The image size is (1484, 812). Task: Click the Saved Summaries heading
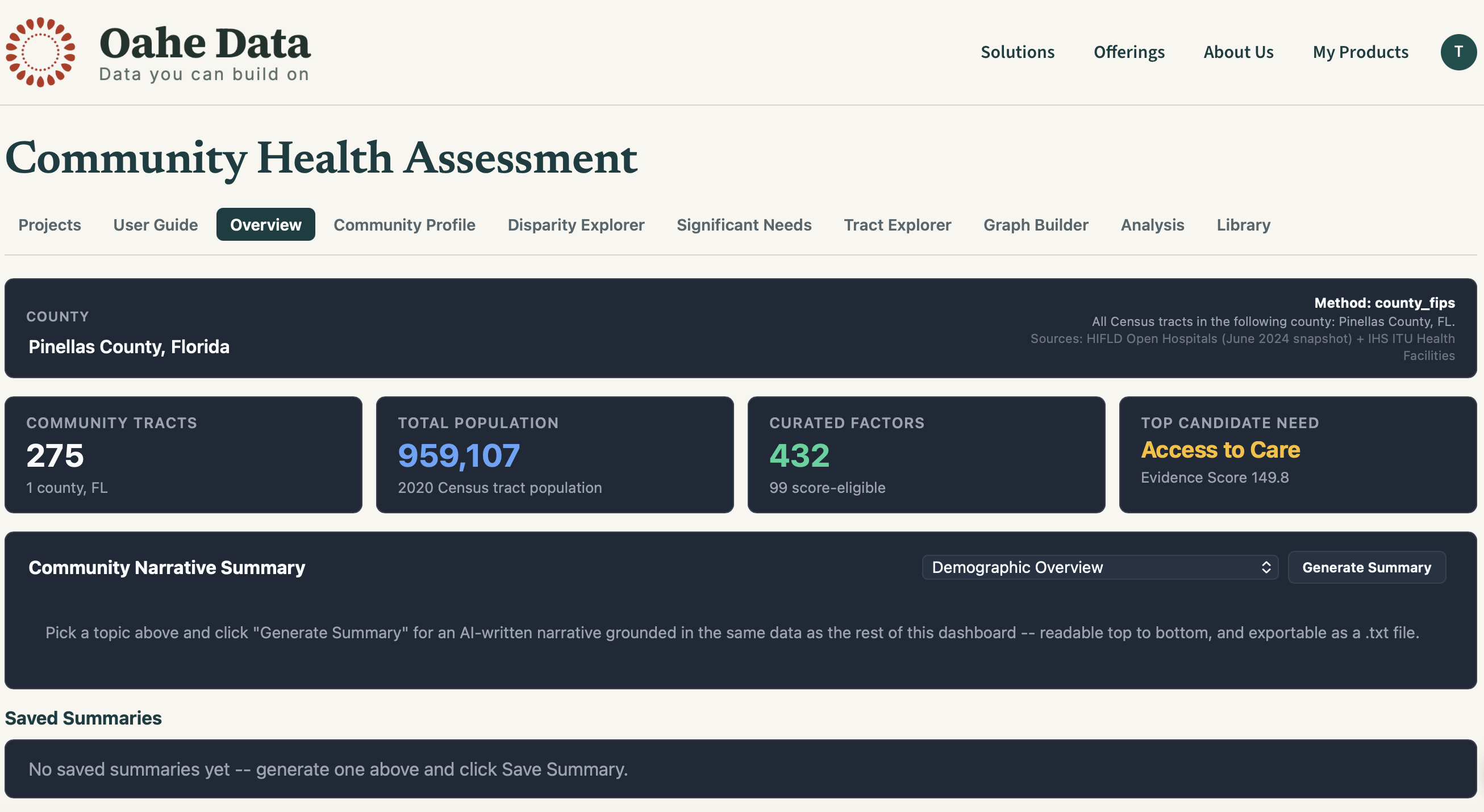click(x=84, y=718)
